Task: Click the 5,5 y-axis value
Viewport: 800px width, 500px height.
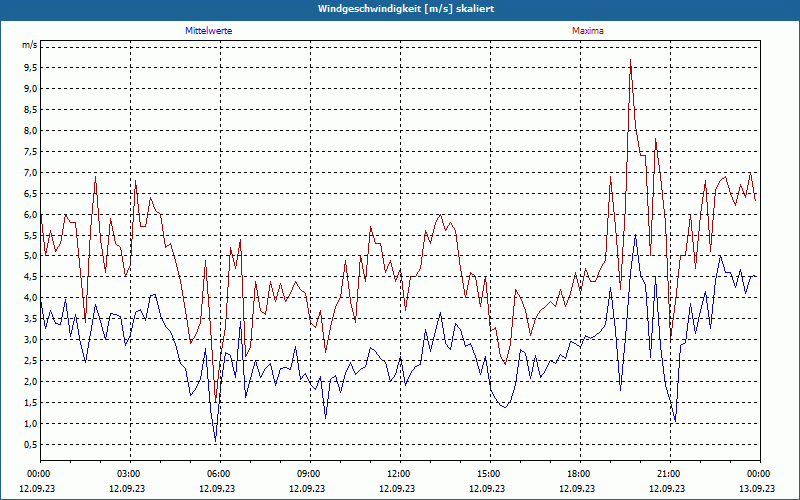Action: click(31, 235)
